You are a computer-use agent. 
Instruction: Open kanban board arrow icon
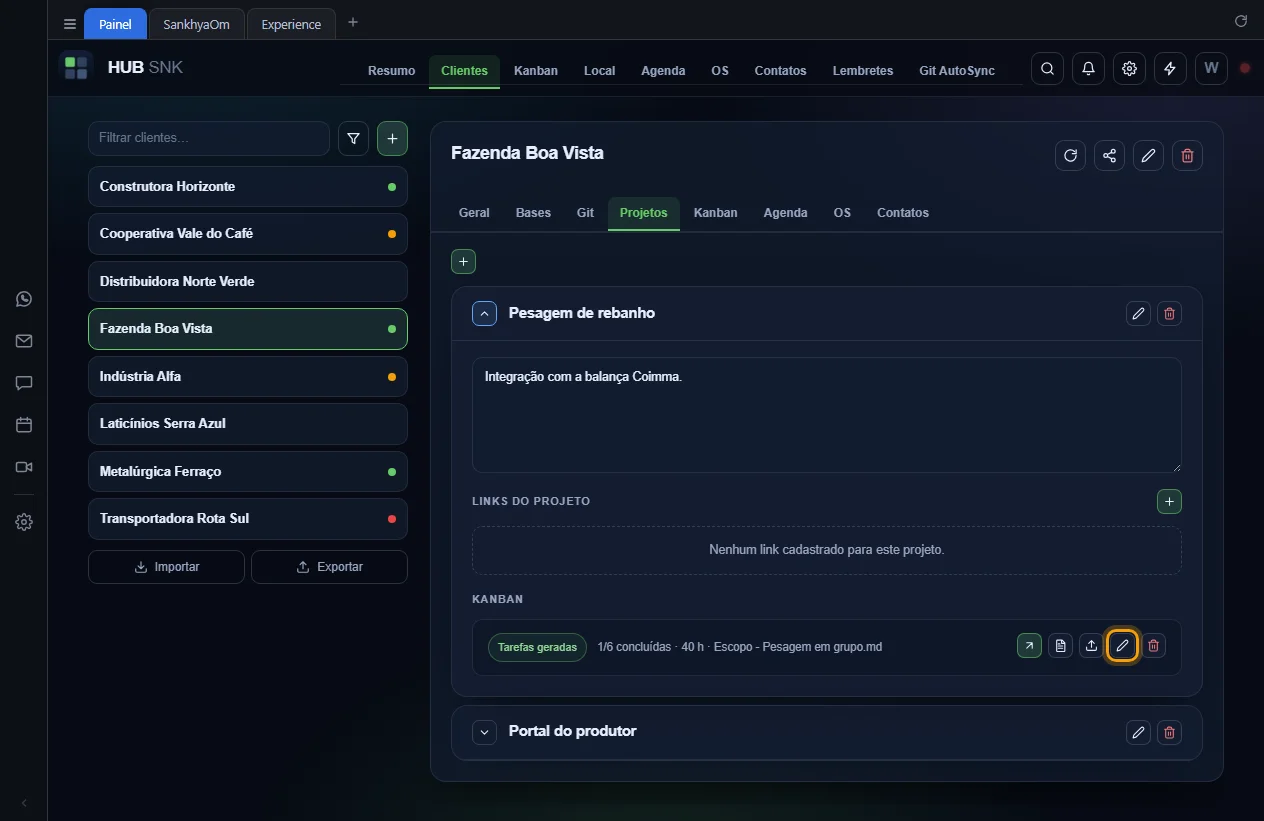[x=1029, y=646]
